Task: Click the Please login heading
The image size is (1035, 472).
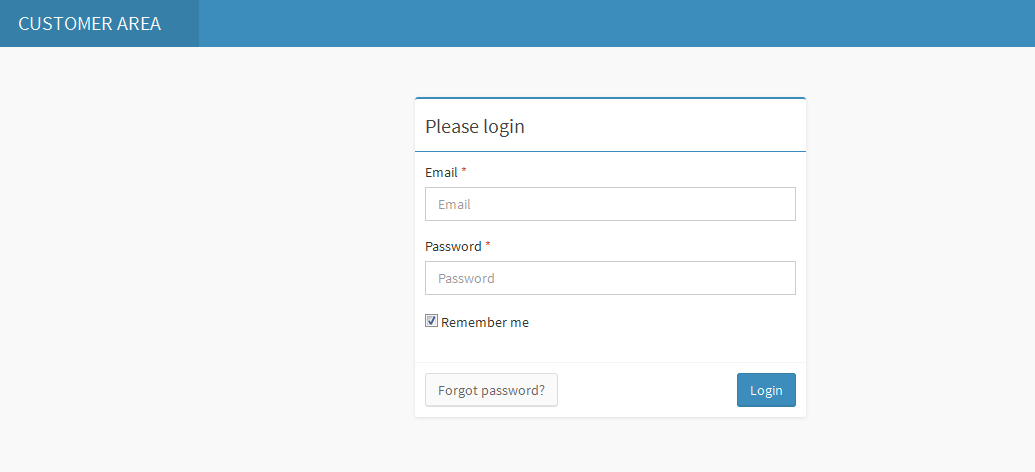Action: pos(475,127)
